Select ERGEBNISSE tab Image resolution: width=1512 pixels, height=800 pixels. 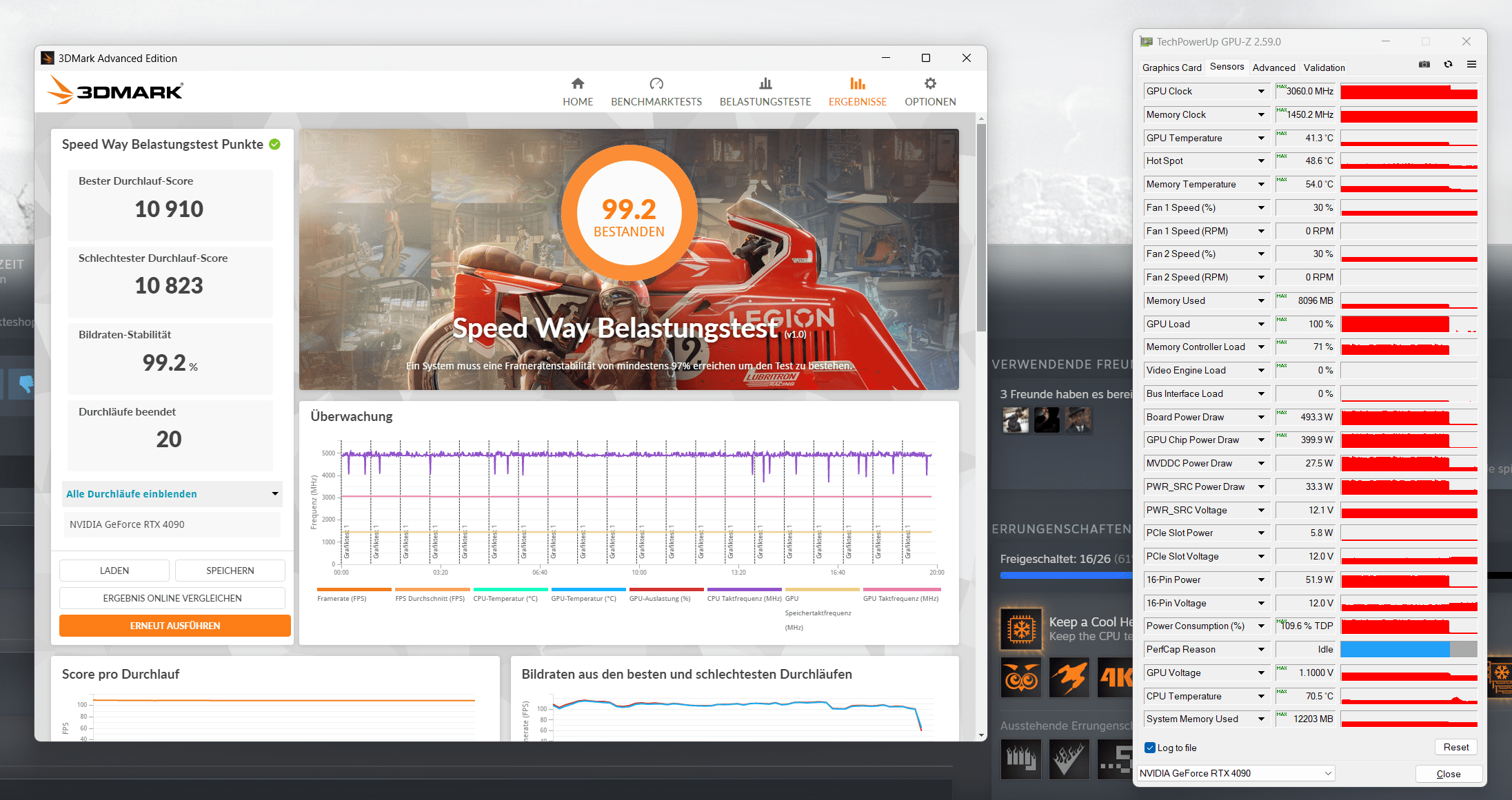[858, 92]
